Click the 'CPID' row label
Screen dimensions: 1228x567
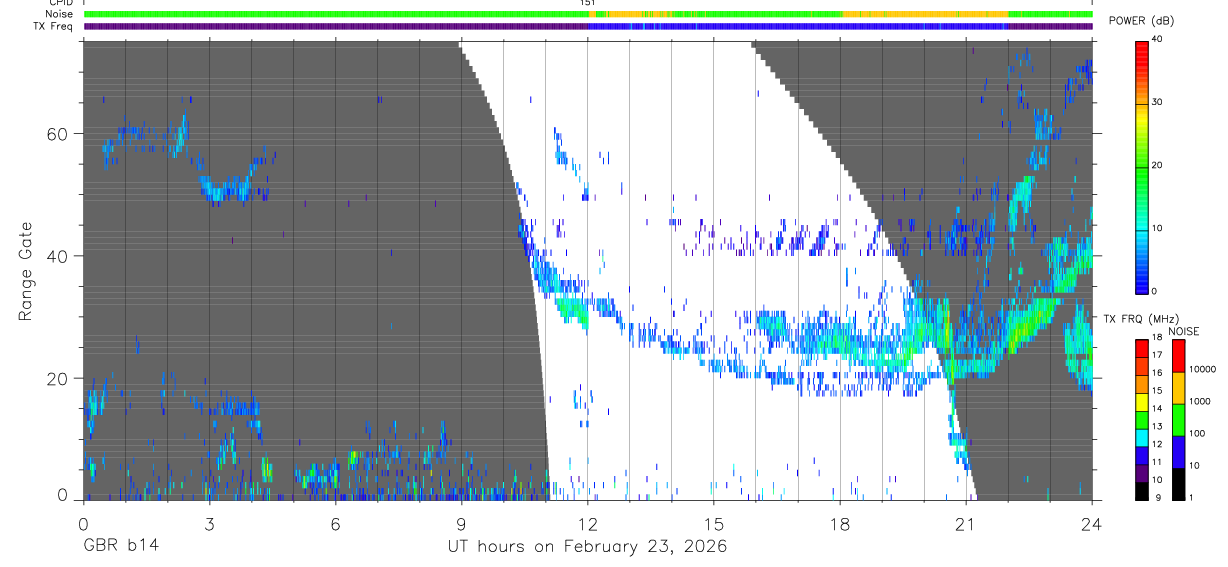coord(60,3)
